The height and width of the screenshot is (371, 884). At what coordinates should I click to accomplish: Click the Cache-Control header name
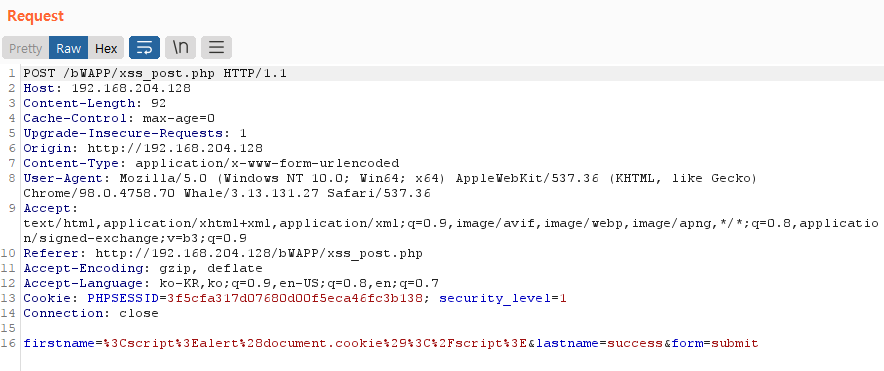click(75, 118)
